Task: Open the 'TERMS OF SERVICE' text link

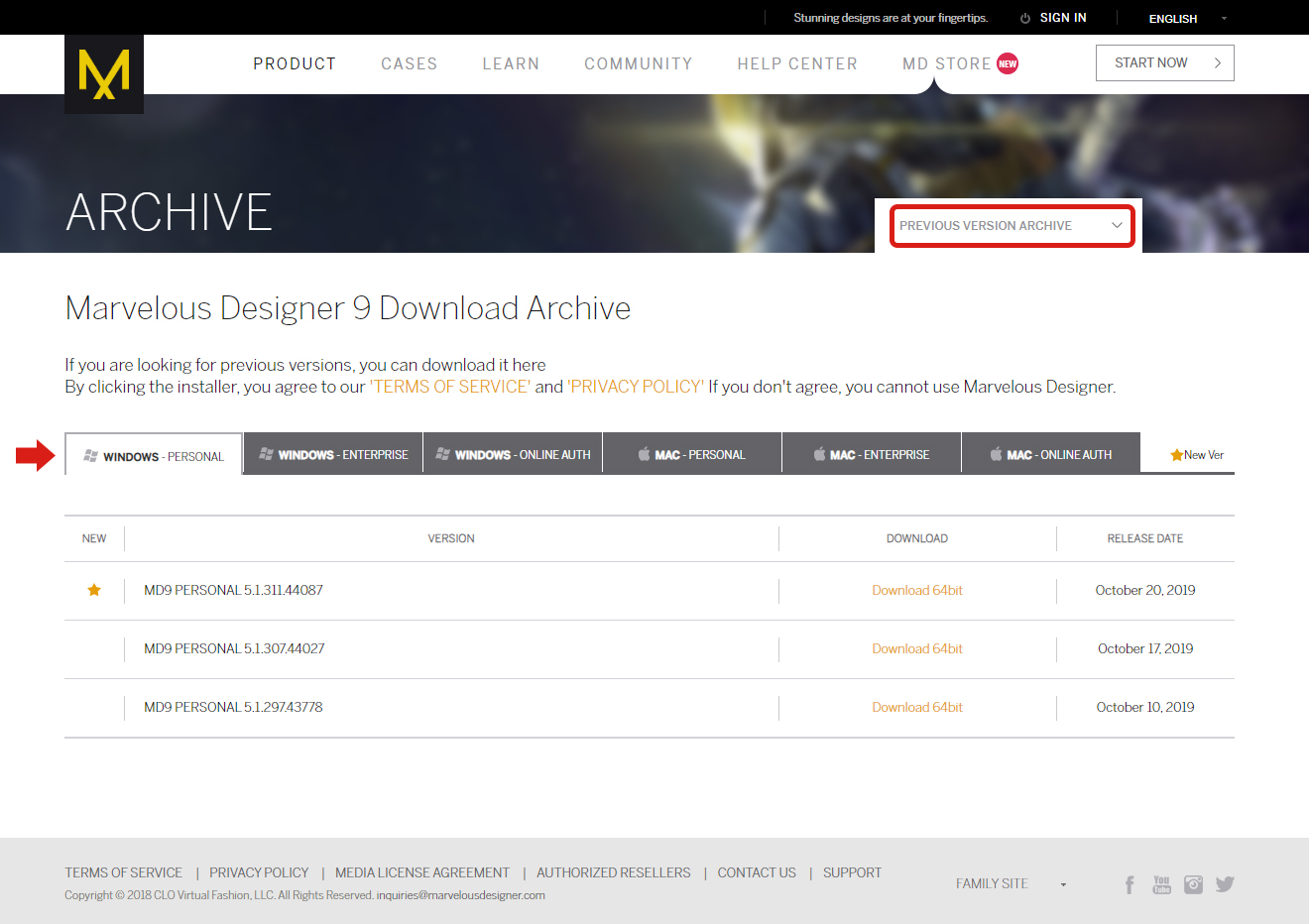Action: pyautogui.click(x=450, y=387)
